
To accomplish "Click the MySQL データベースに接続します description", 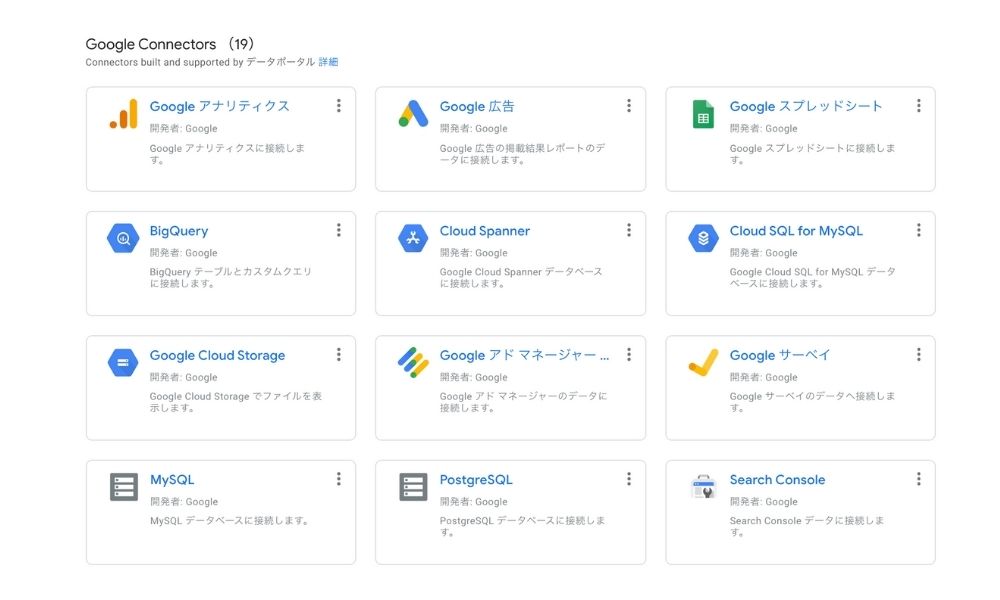I will (230, 521).
